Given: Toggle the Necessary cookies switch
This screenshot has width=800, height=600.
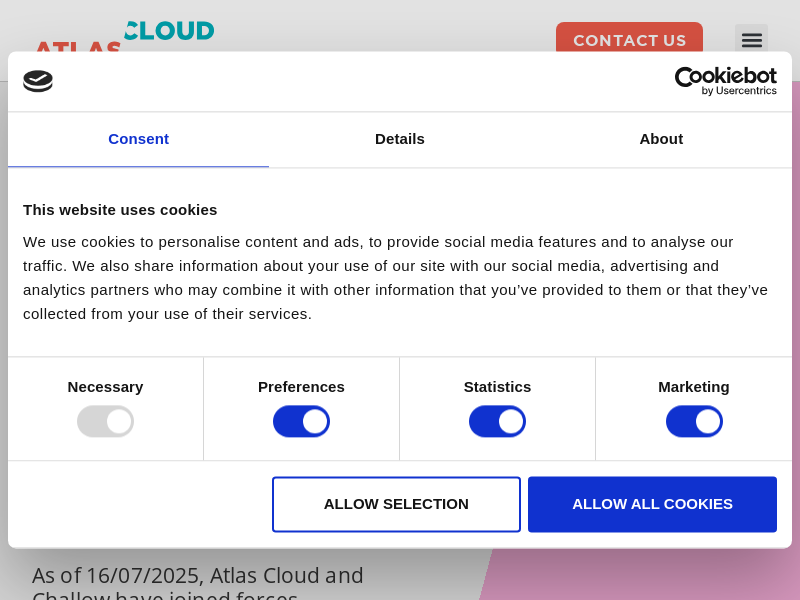Looking at the screenshot, I should [x=105, y=421].
